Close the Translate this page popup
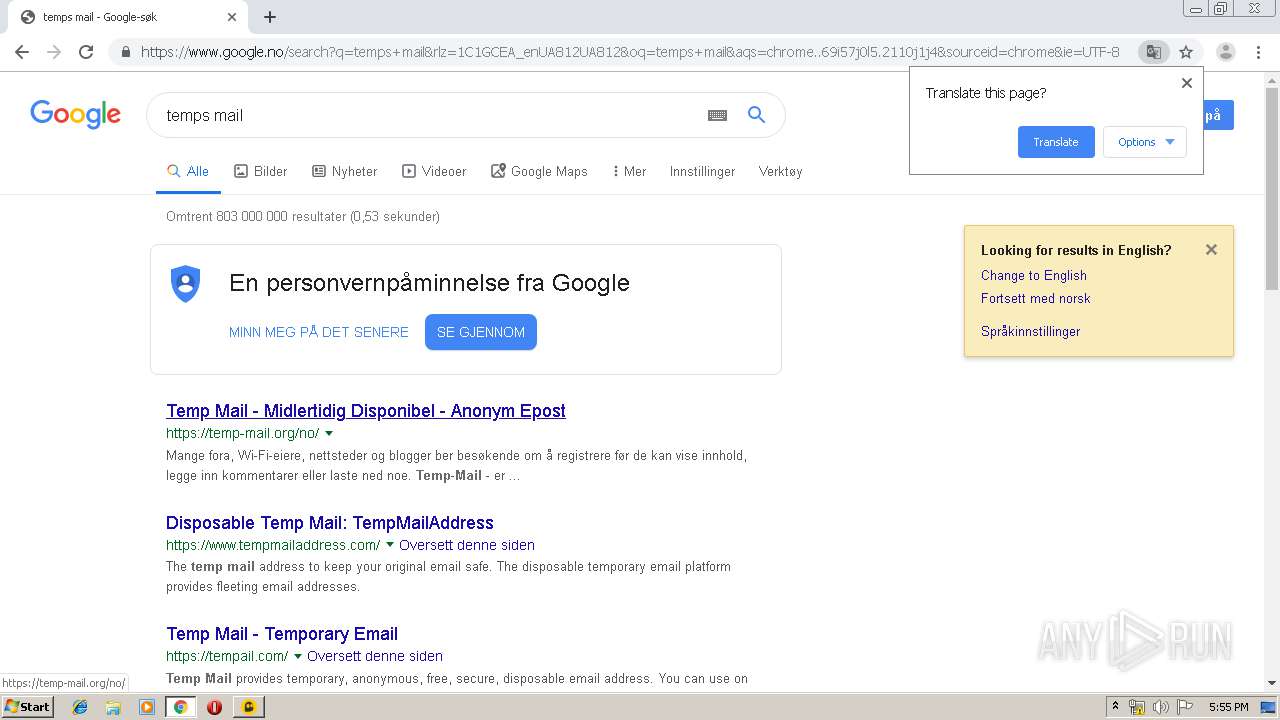This screenshot has width=1280, height=720. [1187, 83]
